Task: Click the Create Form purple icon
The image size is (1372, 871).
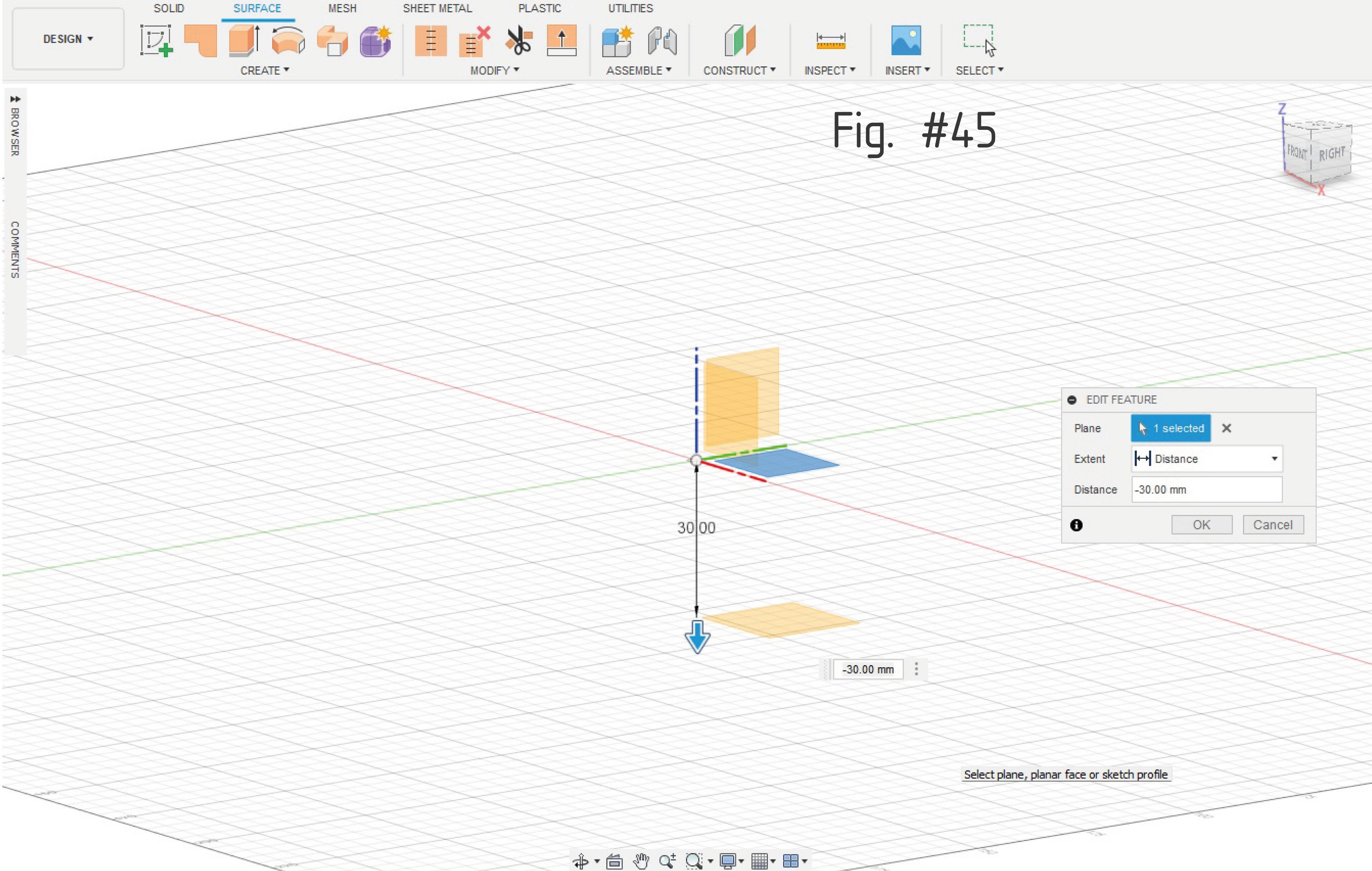Action: pyautogui.click(x=376, y=41)
